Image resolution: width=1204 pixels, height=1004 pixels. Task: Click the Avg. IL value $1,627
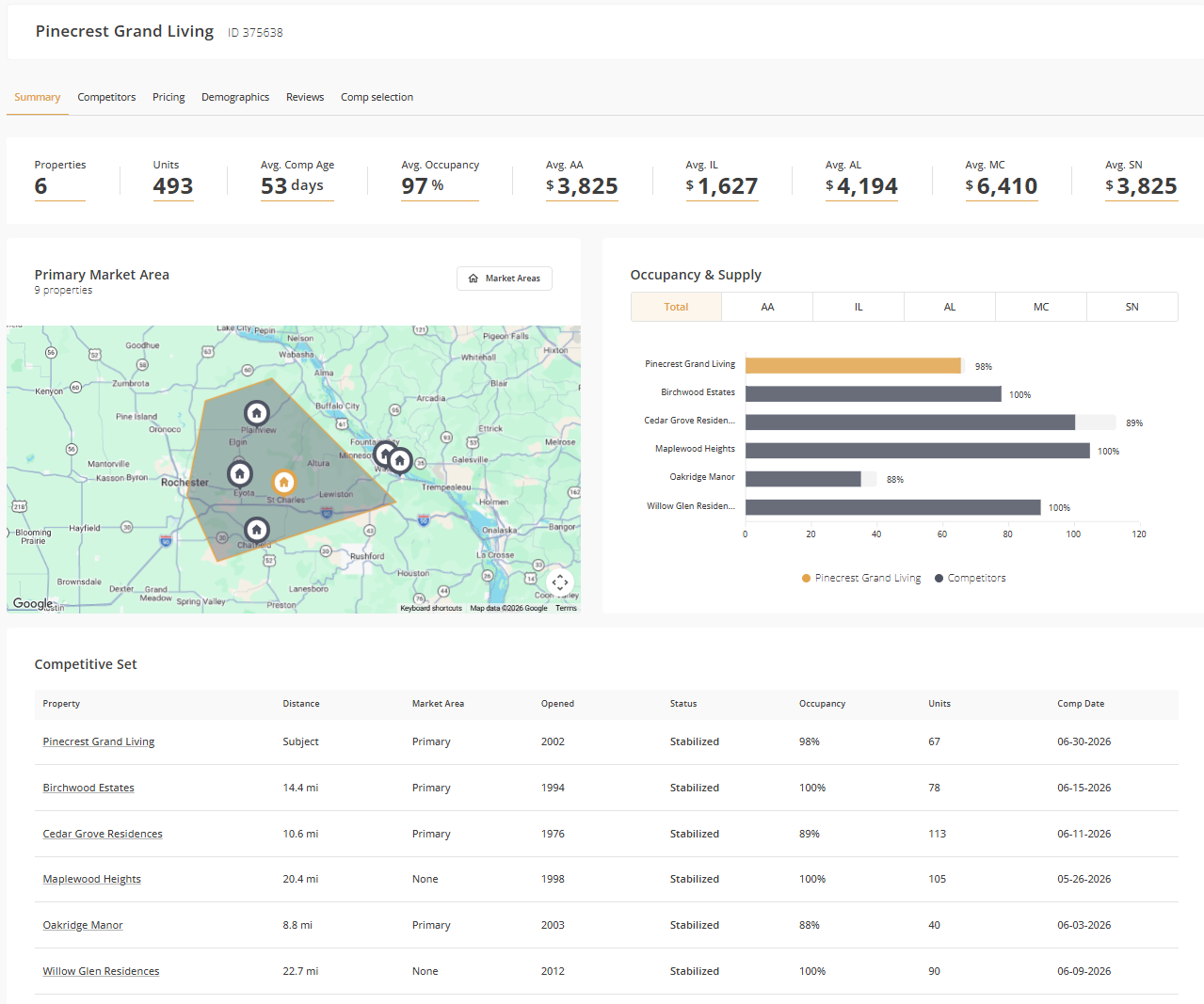point(722,186)
